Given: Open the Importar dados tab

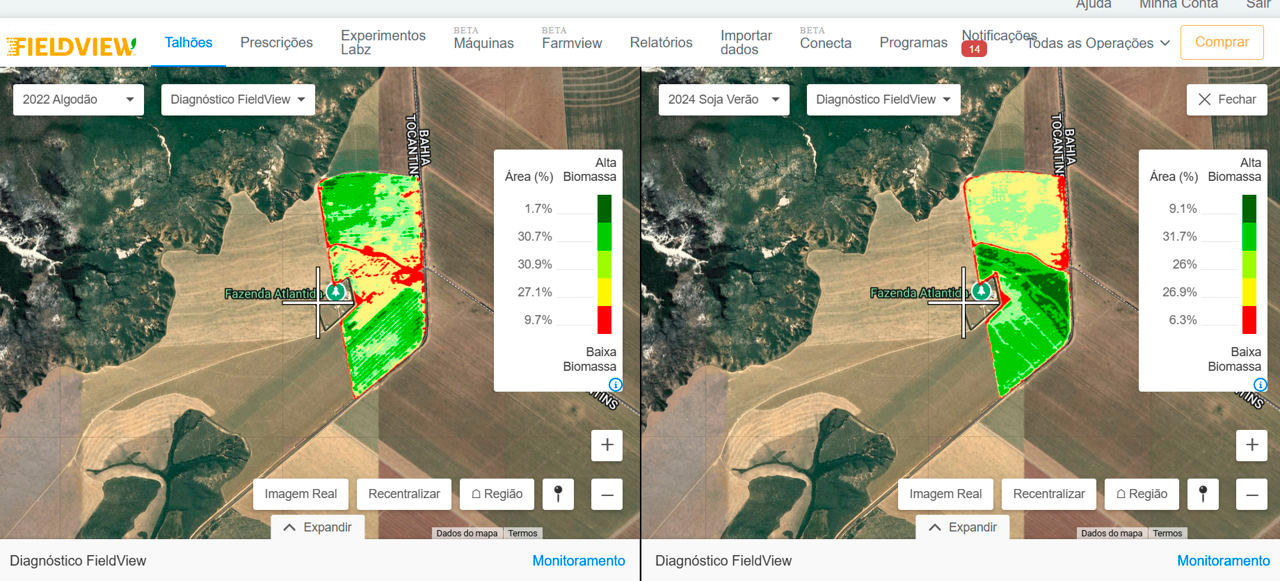Looking at the screenshot, I should [x=746, y=42].
